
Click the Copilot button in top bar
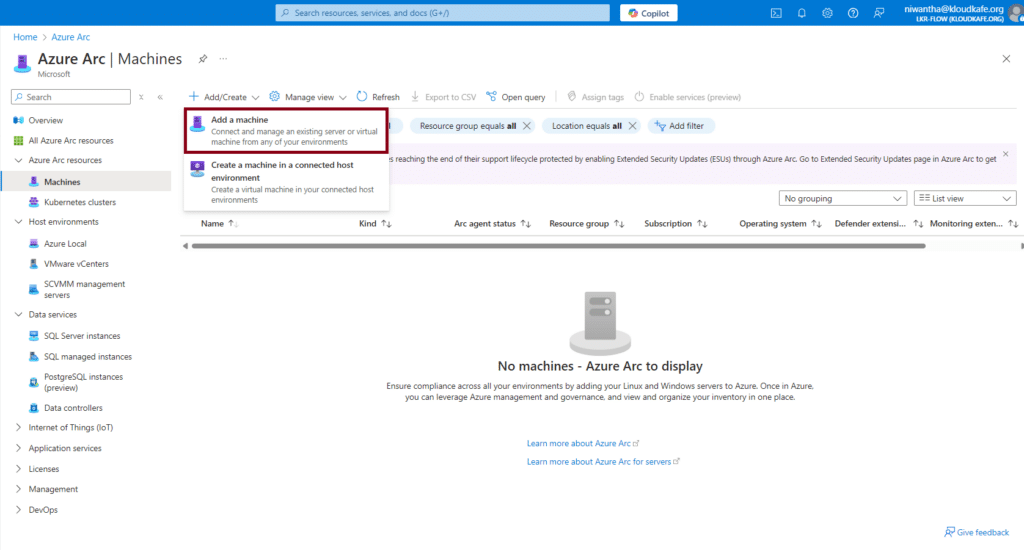point(649,13)
